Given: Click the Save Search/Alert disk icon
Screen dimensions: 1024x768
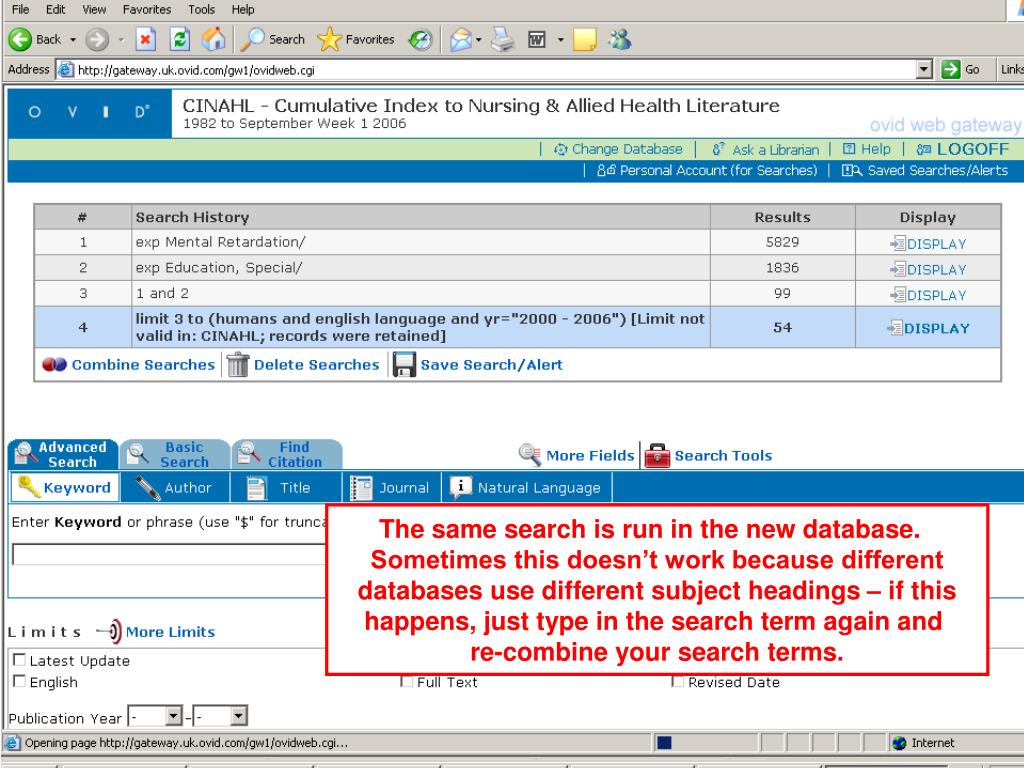Looking at the screenshot, I should (404, 364).
